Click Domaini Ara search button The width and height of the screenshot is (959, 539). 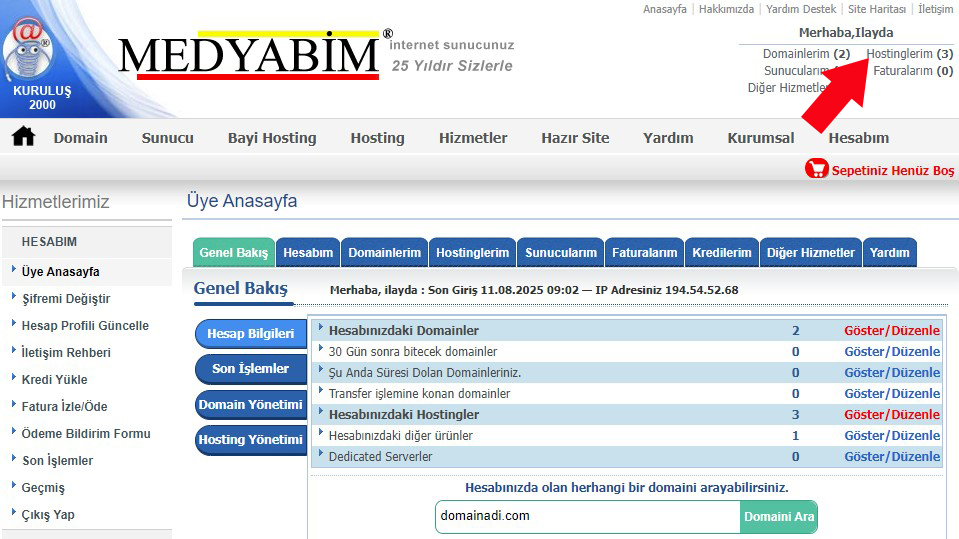pyautogui.click(x=779, y=517)
